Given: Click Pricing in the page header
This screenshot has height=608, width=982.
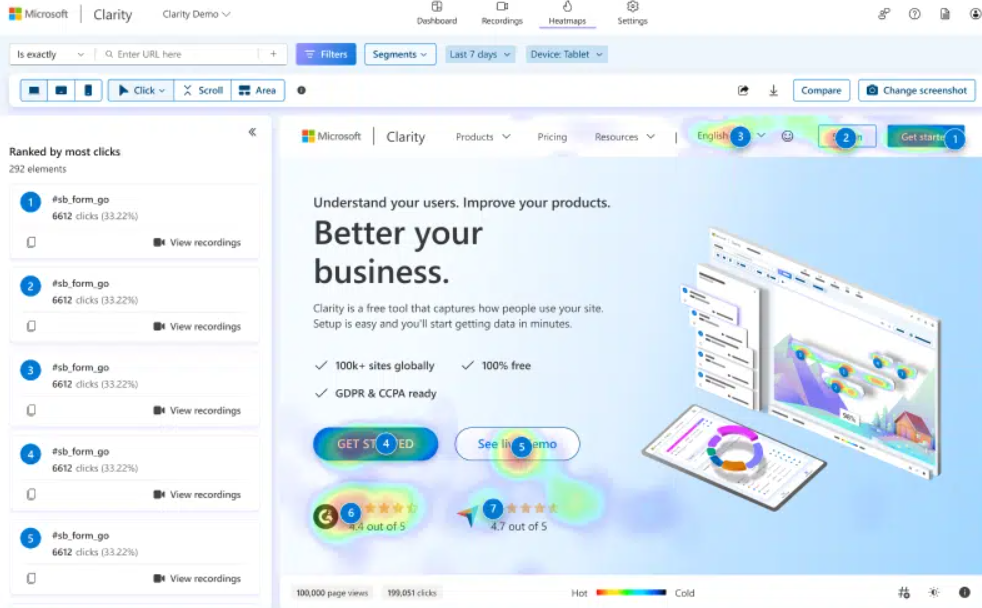Looking at the screenshot, I should point(552,137).
